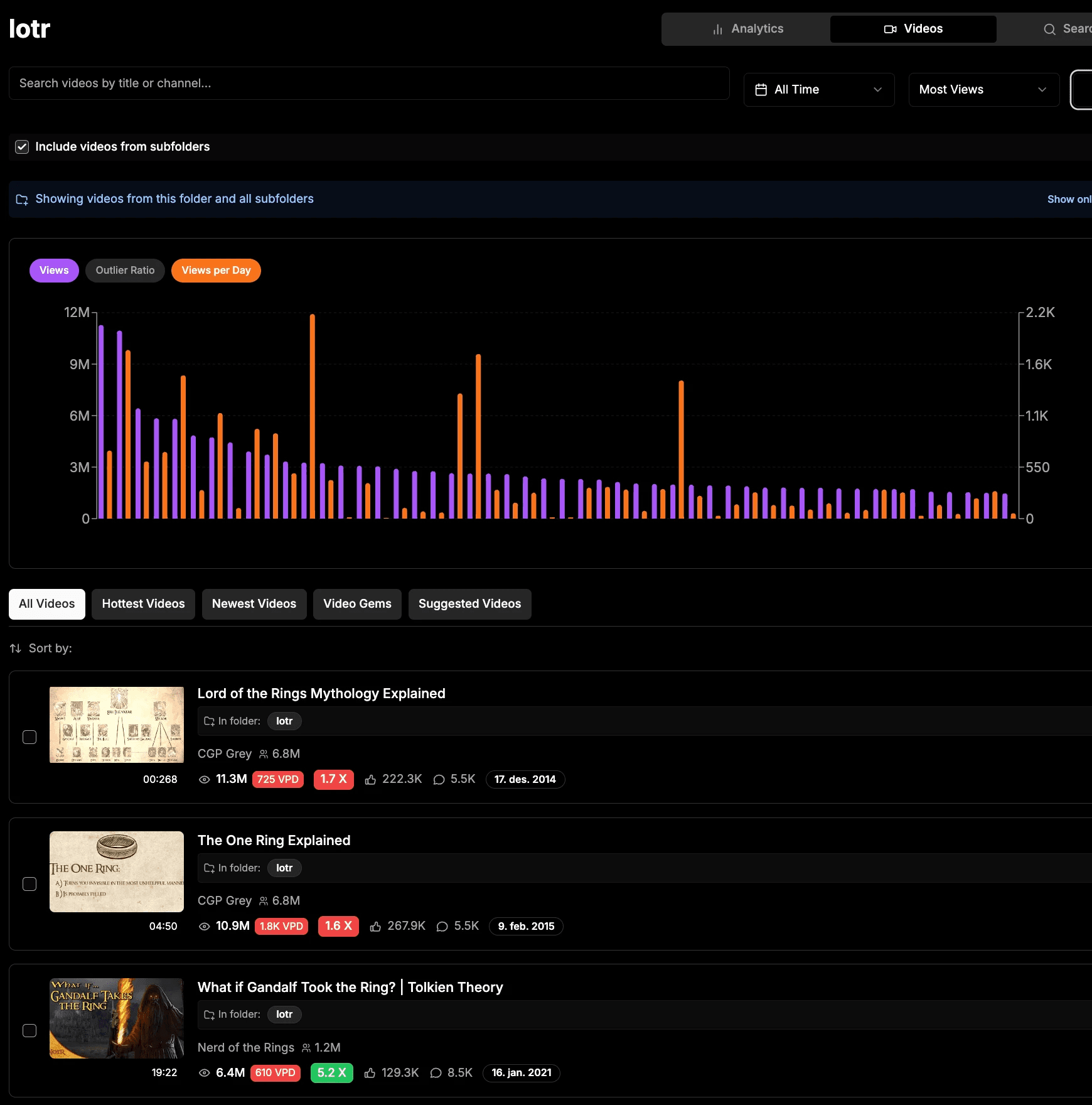Click the 04:50 duration label

[x=163, y=927]
